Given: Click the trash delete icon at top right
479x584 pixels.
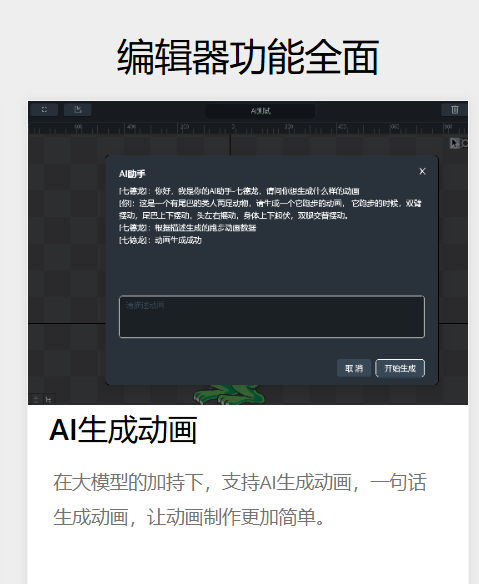Looking at the screenshot, I should tap(454, 110).
